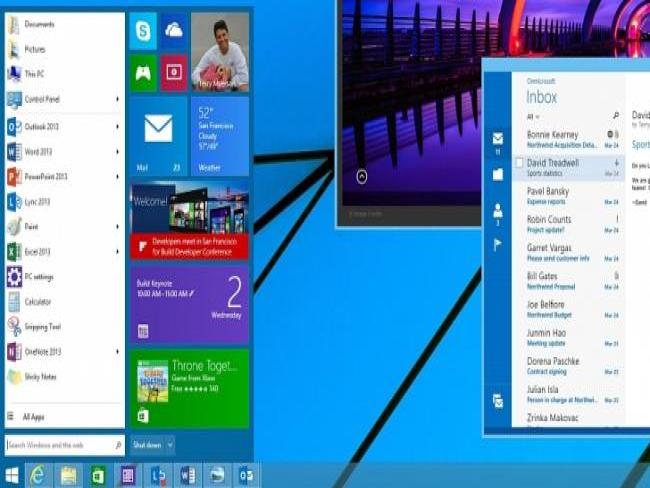Viewport: 650px width, 488px height.
Task: Open Word from taskbar
Action: pos(187,476)
